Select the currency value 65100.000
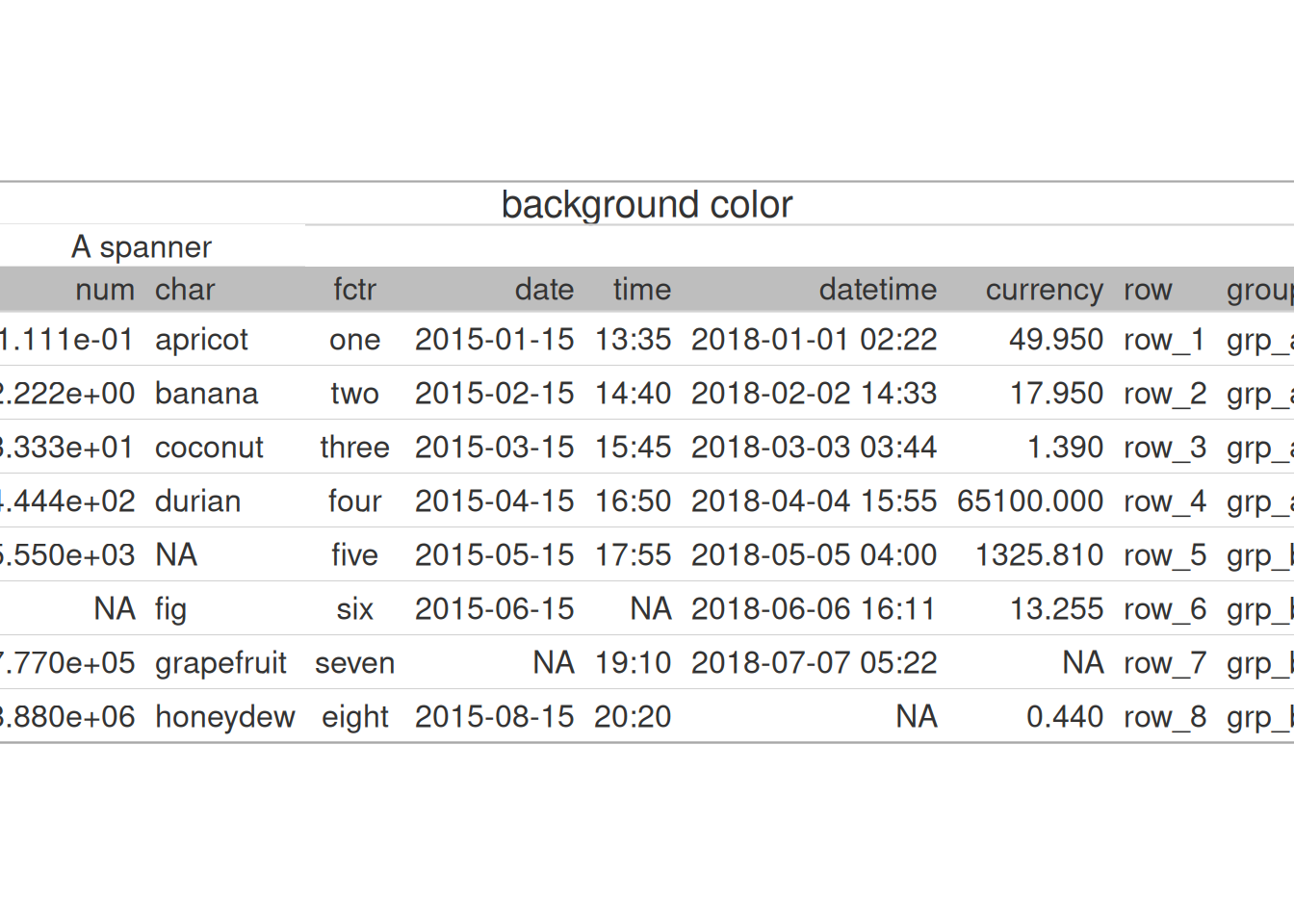The width and height of the screenshot is (1294, 924). pyautogui.click(x=1029, y=501)
